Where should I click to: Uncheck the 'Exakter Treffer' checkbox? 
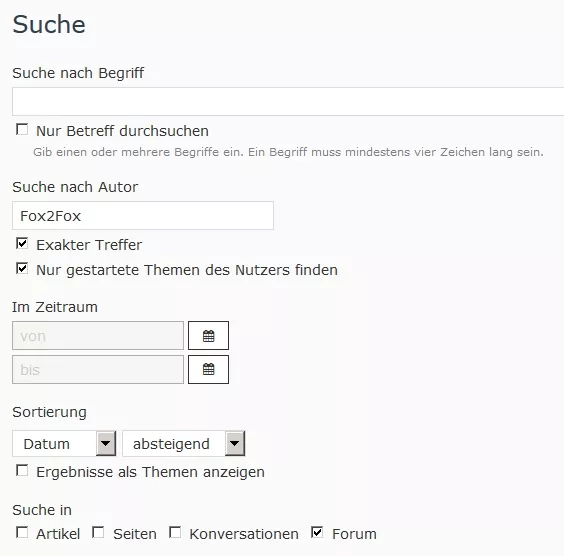(x=22, y=243)
